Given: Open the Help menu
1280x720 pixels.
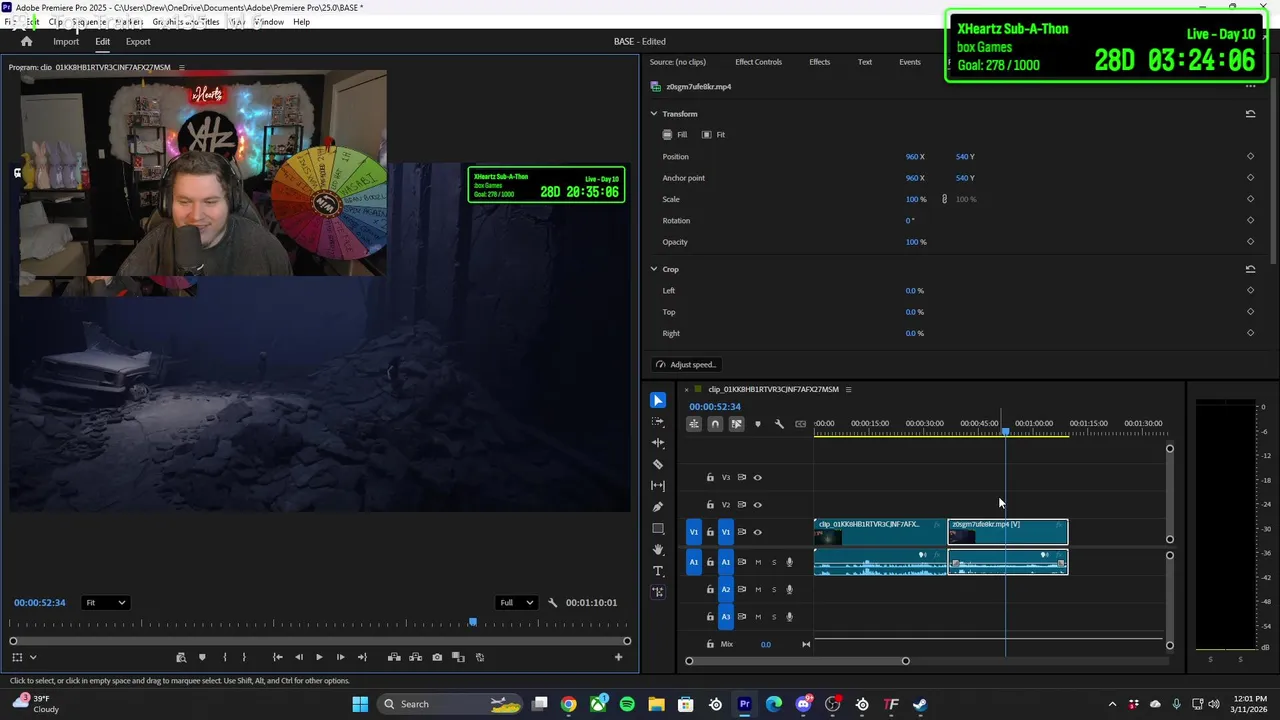Looking at the screenshot, I should pos(301,22).
